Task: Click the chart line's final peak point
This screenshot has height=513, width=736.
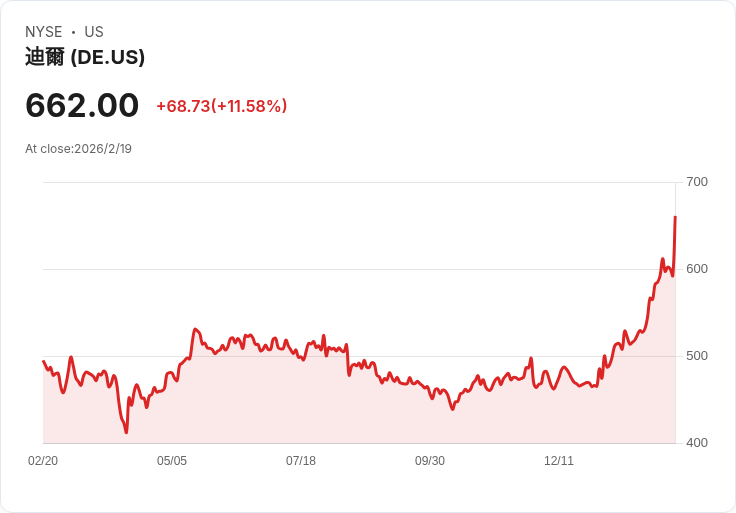Action: (675, 217)
